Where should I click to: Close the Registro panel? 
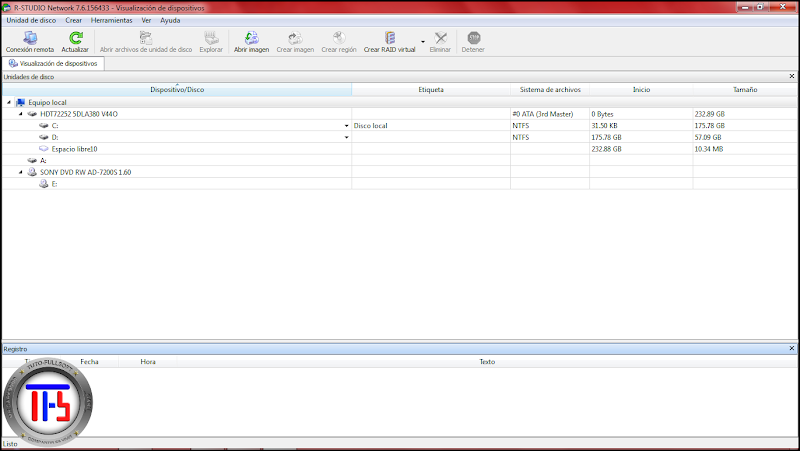(x=792, y=348)
